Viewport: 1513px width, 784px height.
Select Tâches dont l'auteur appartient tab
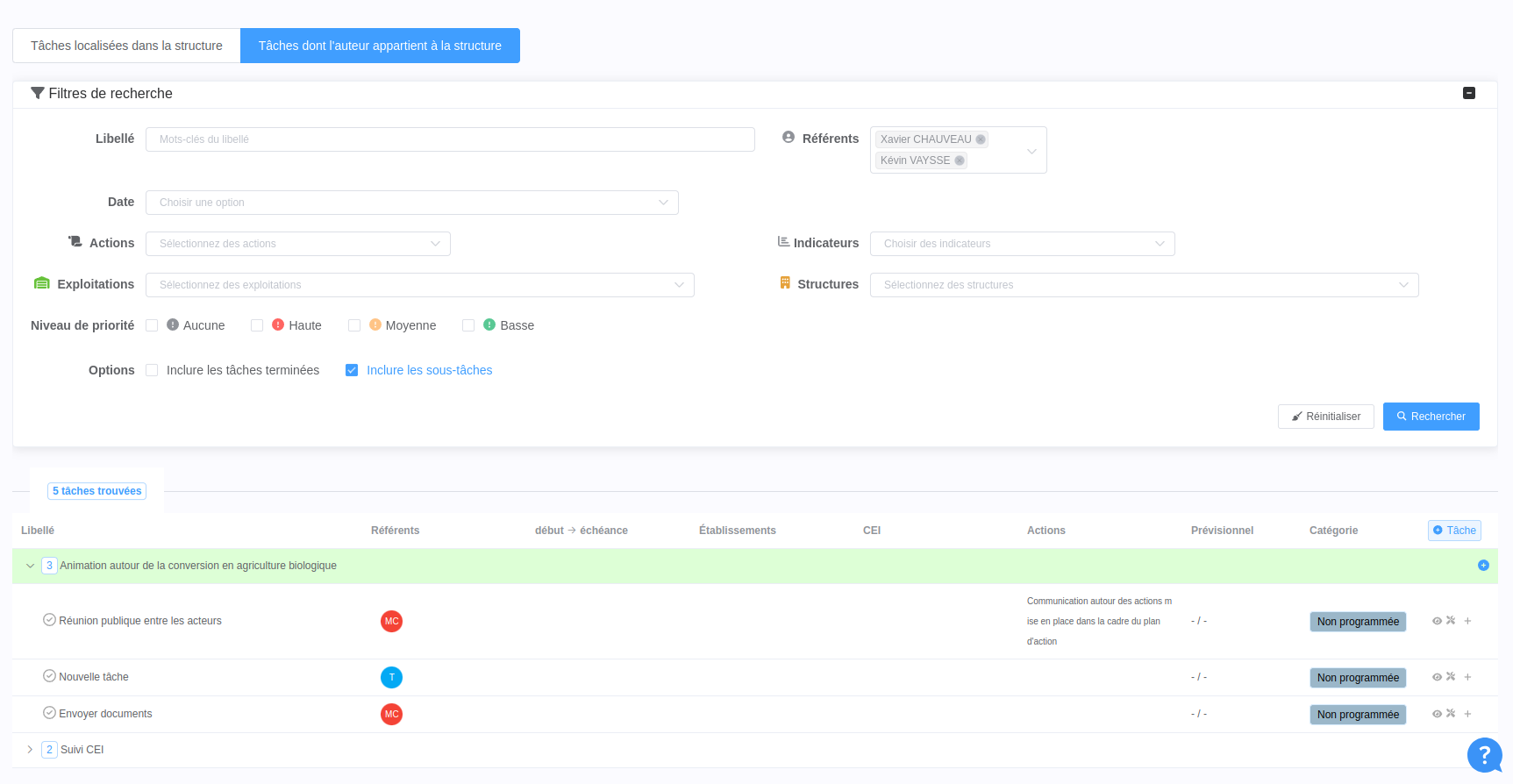(380, 46)
